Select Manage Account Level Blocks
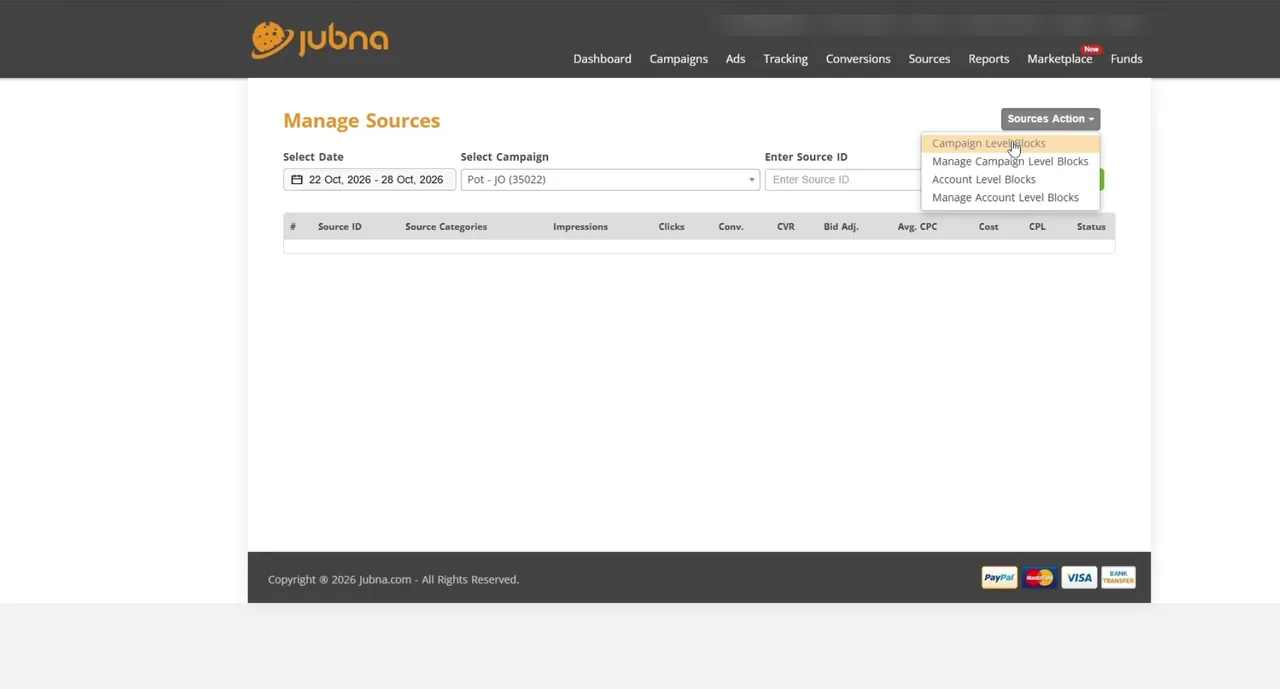 tap(1010, 197)
